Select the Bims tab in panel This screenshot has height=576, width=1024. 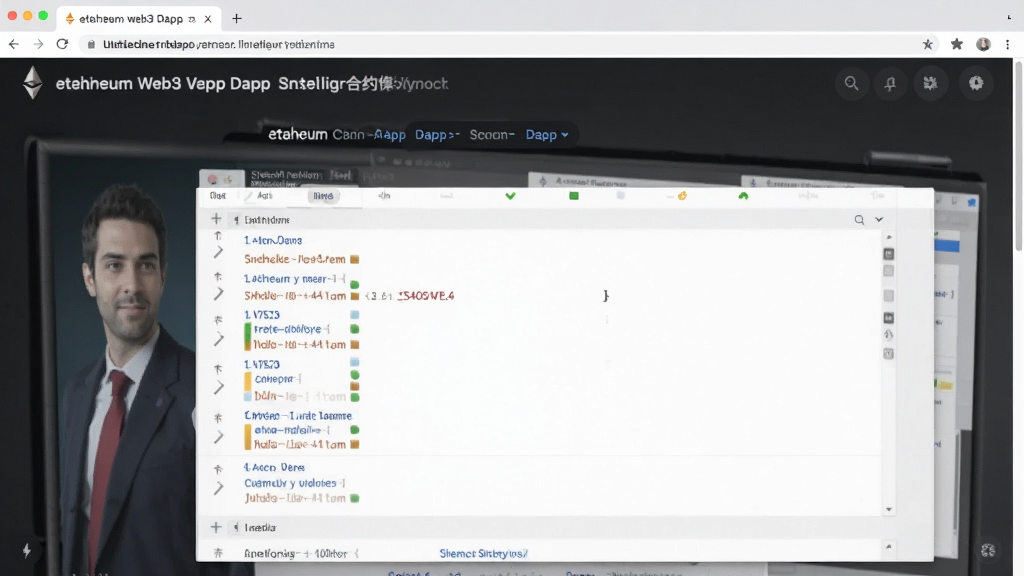coord(323,196)
